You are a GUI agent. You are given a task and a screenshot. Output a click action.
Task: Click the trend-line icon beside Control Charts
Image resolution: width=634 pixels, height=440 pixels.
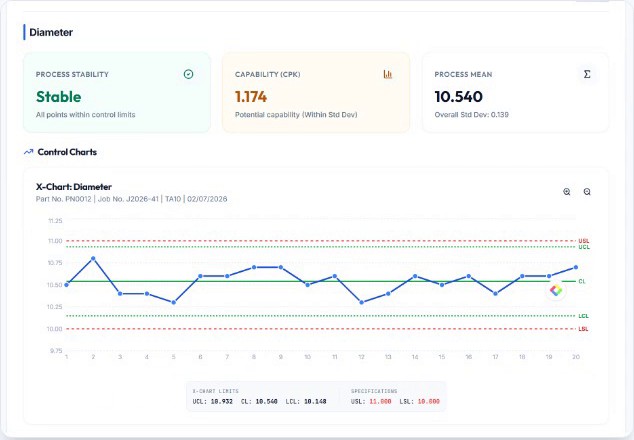pos(28,152)
